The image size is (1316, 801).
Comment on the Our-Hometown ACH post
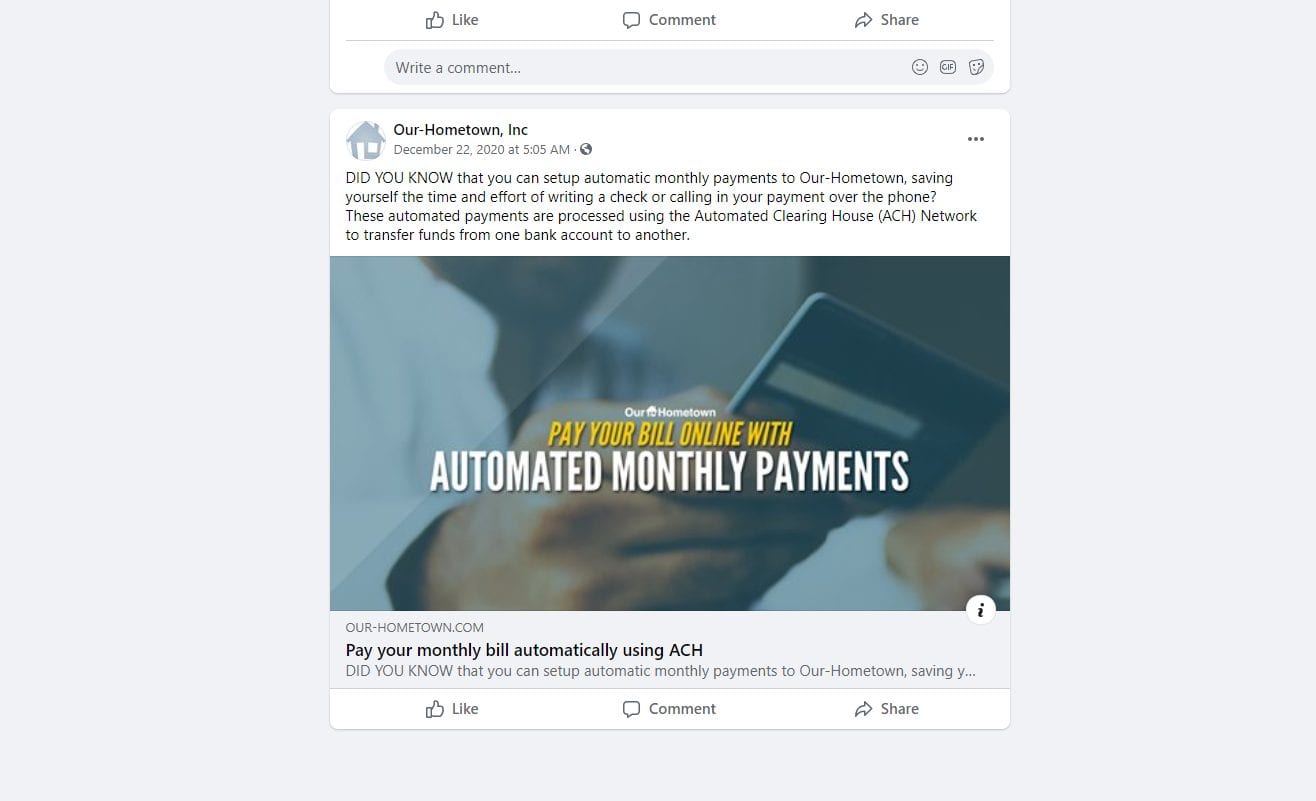tap(670, 709)
